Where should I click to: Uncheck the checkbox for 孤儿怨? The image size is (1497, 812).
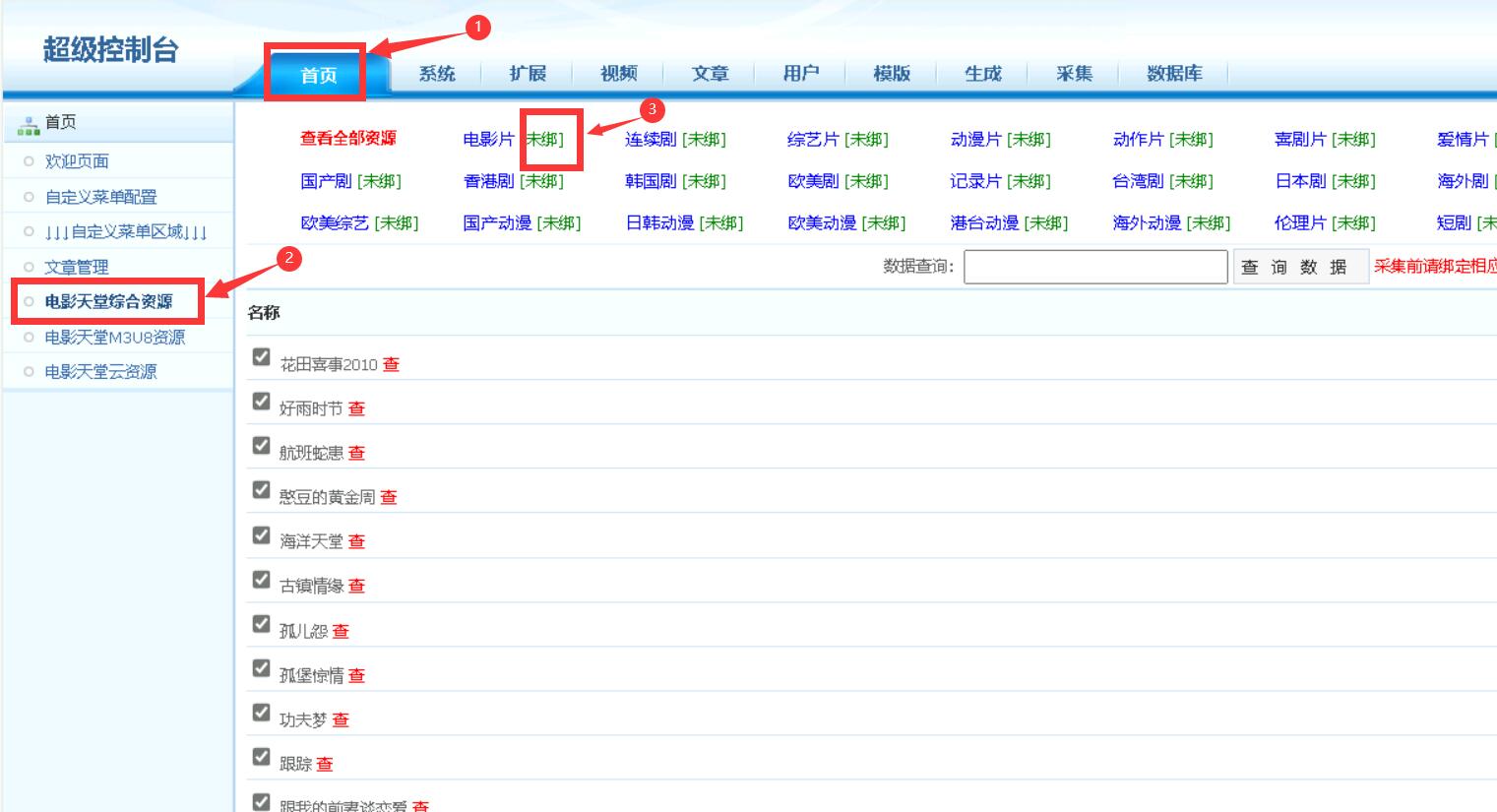coord(261,623)
